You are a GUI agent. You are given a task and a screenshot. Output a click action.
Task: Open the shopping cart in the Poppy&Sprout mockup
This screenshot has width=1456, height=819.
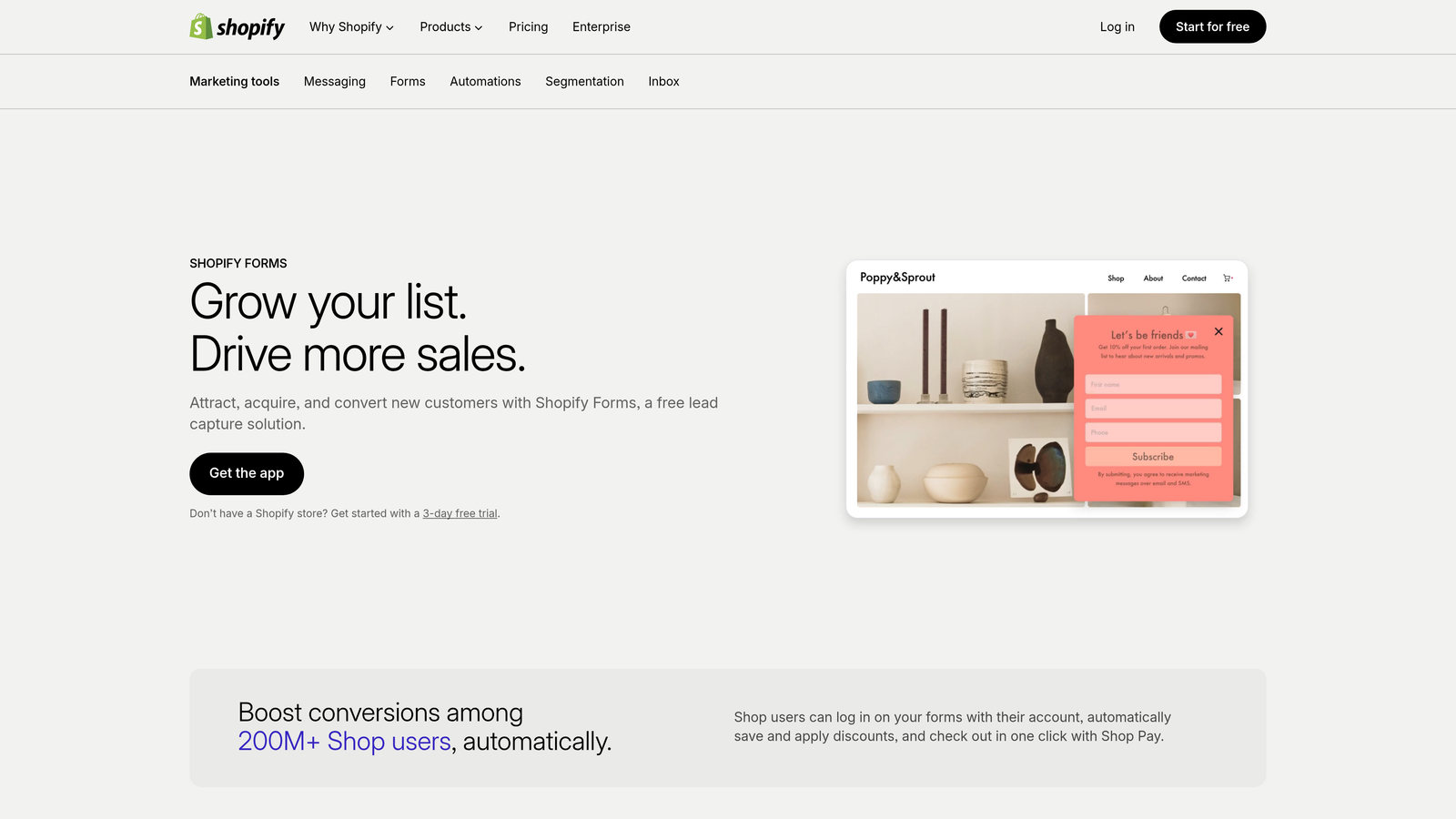(1228, 278)
